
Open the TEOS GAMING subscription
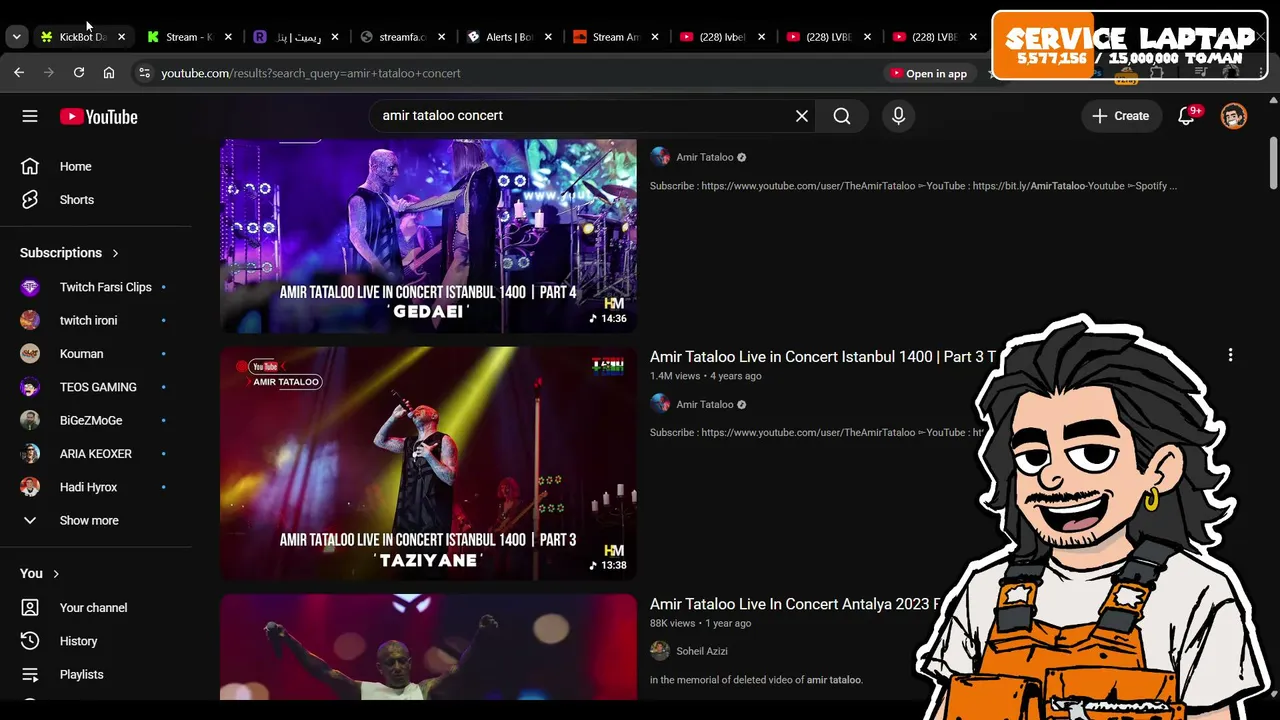pos(96,387)
